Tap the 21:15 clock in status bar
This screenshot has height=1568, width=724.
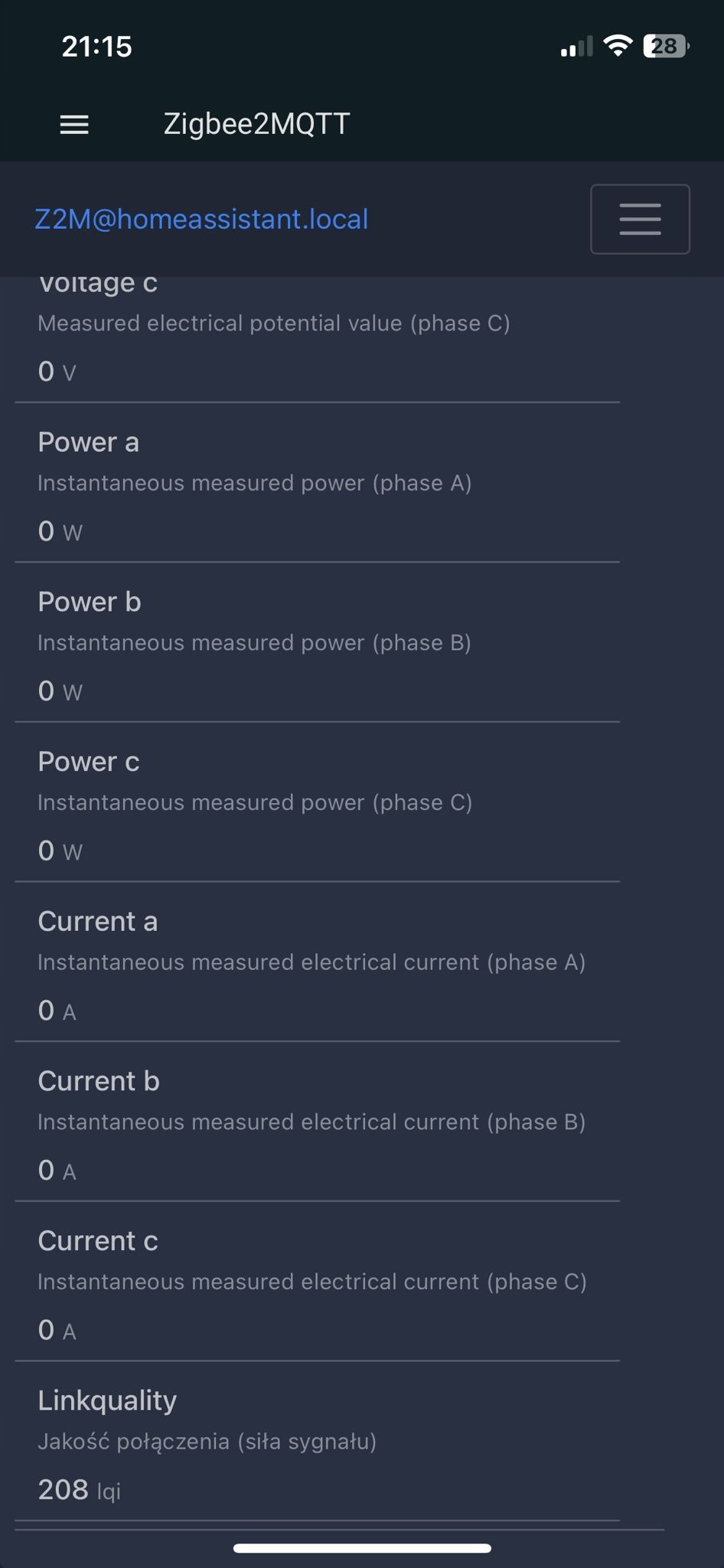[x=96, y=47]
